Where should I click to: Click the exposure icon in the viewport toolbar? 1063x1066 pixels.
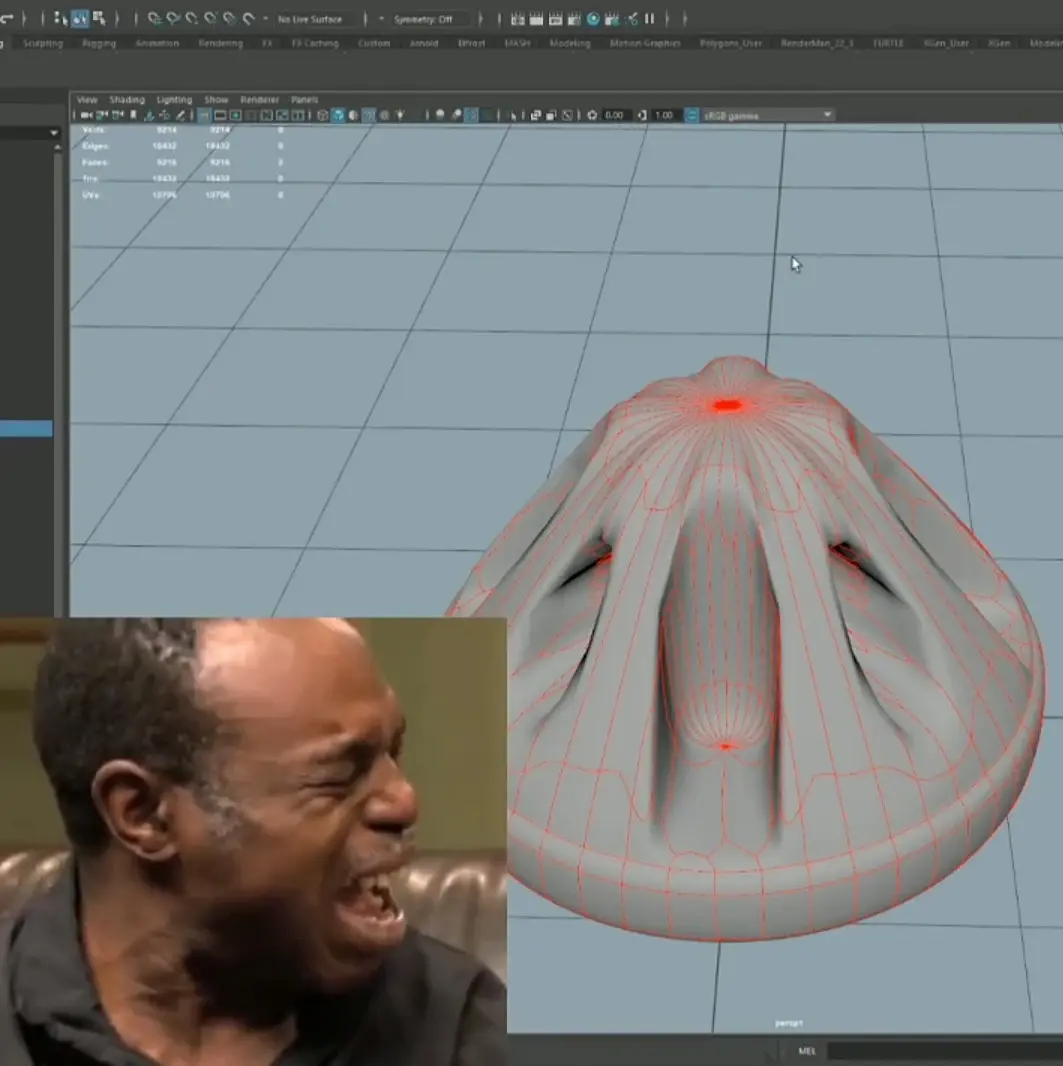click(592, 115)
